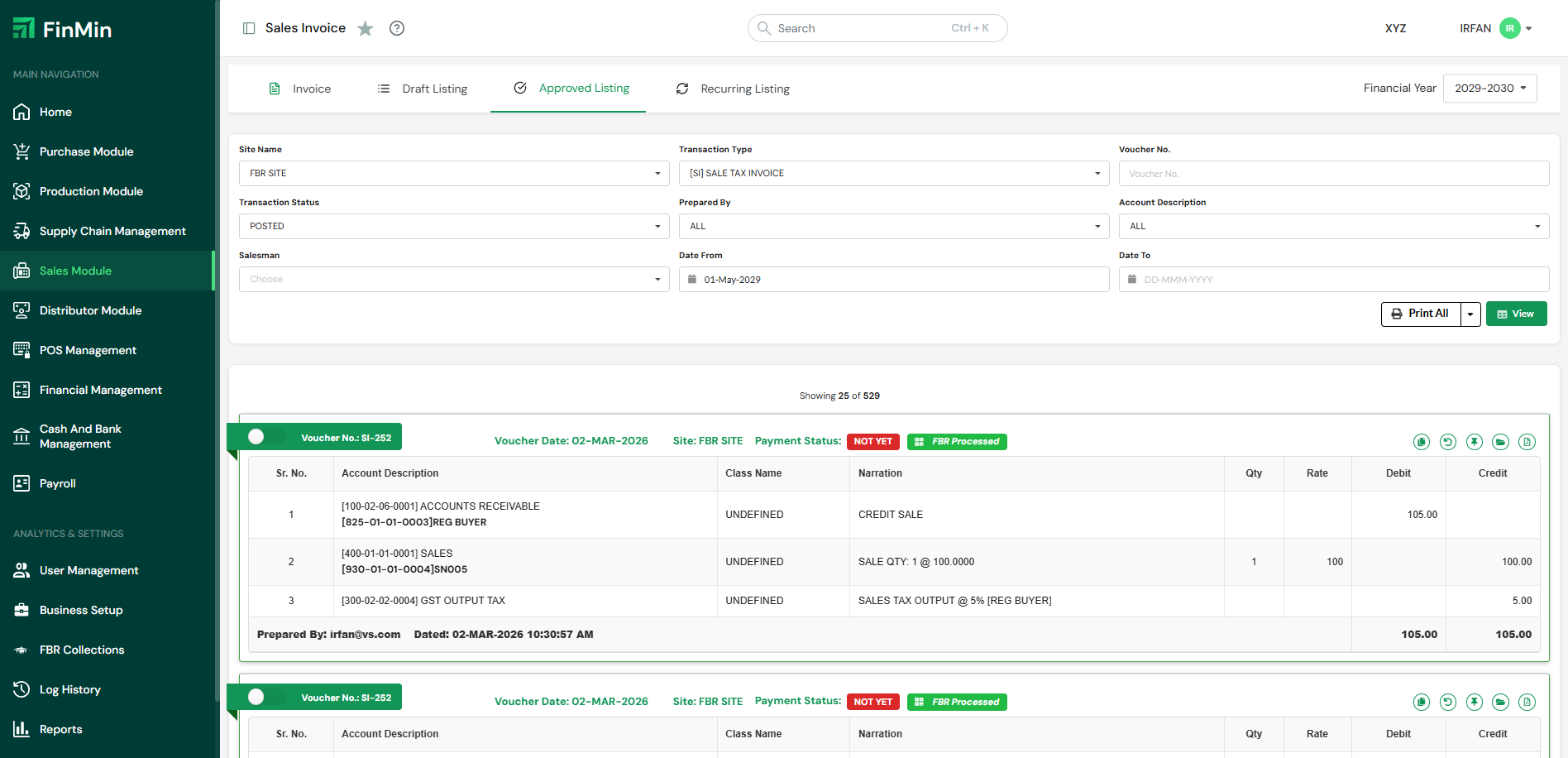Click the open folder icon on first voucher

[x=1500, y=442]
